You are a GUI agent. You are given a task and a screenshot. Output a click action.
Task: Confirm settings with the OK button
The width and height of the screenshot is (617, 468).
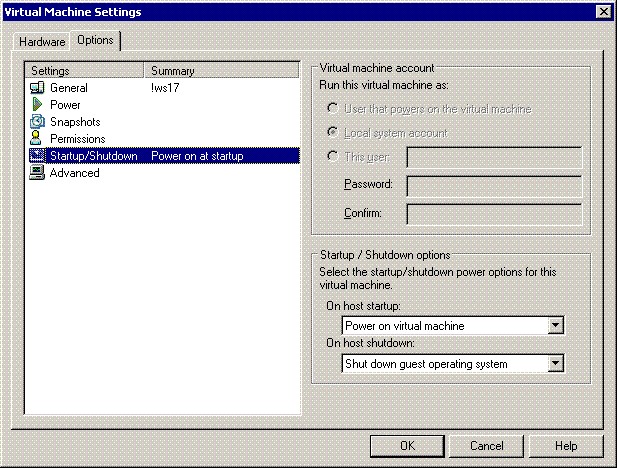tap(407, 446)
